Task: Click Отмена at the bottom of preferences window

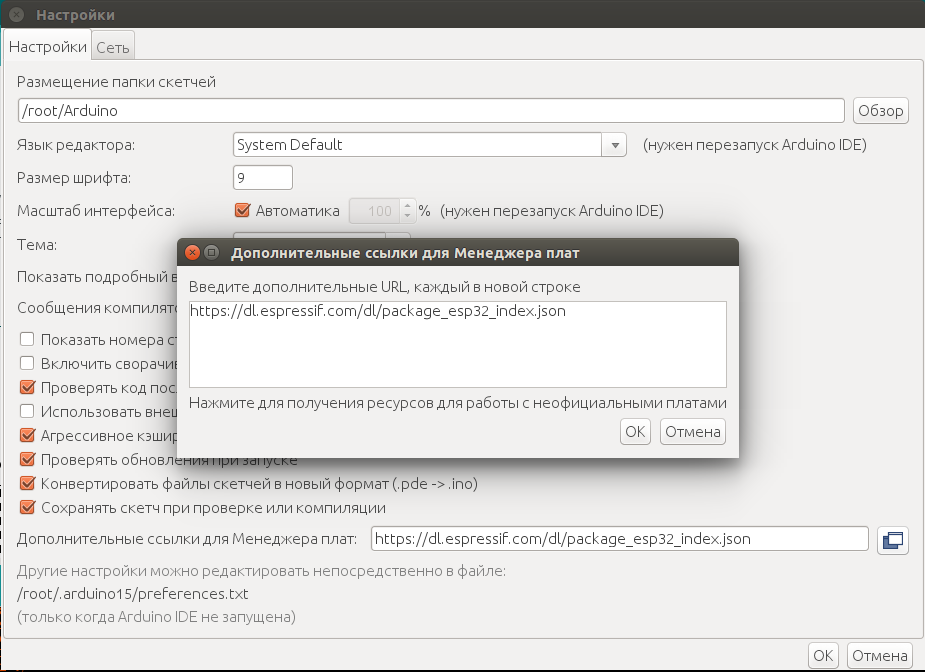Action: tap(880, 656)
